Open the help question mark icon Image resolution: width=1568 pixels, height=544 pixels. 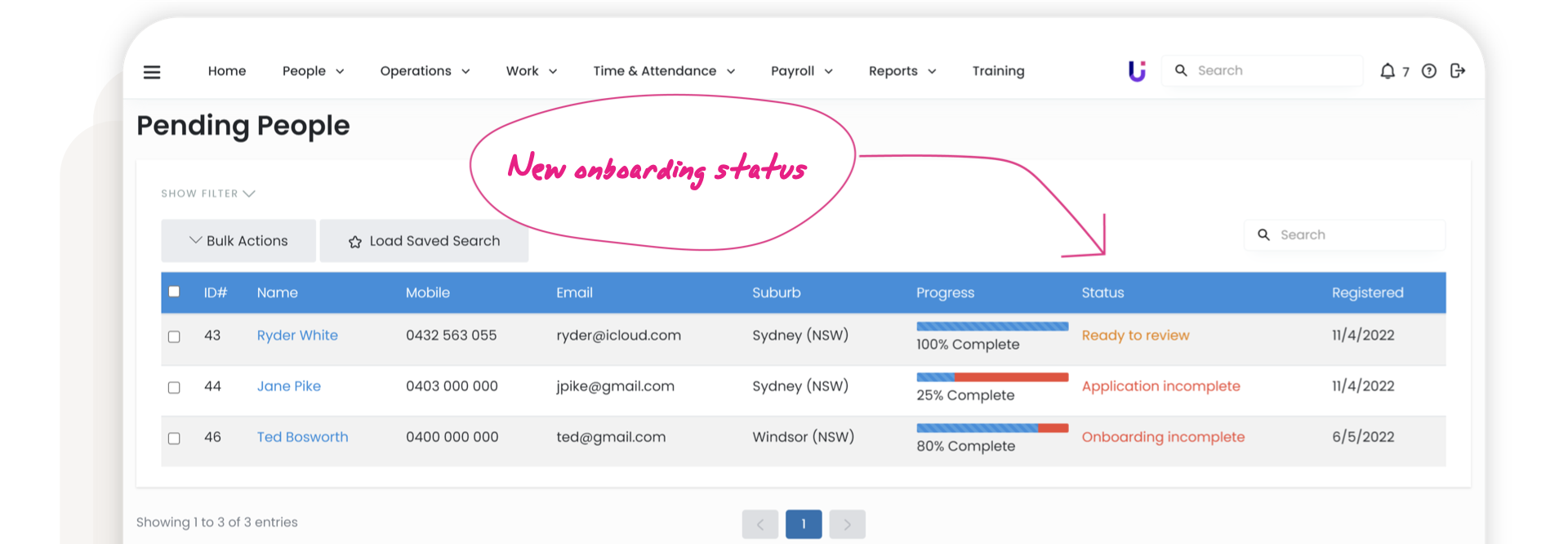1428,71
